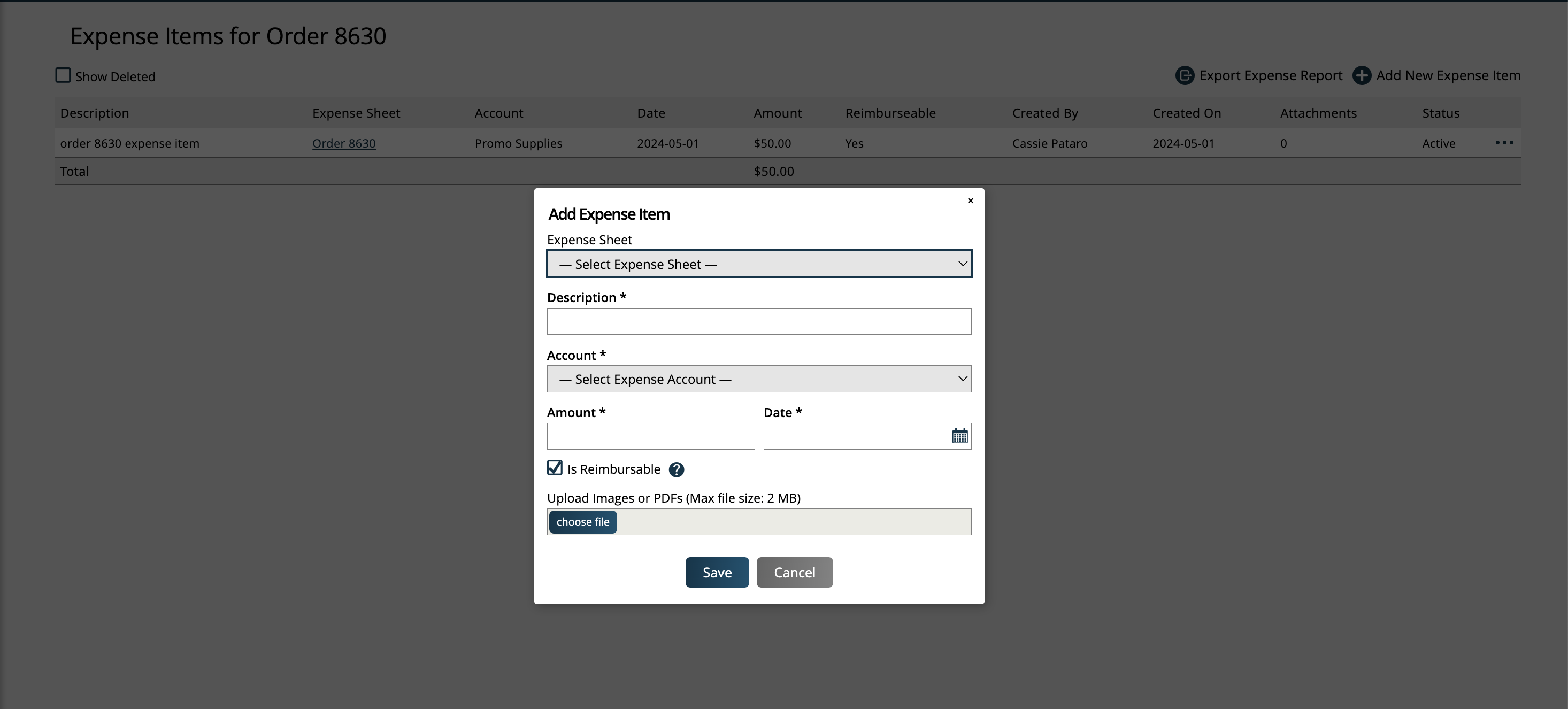1568x709 pixels.
Task: Click the Amount input field
Action: (650, 436)
